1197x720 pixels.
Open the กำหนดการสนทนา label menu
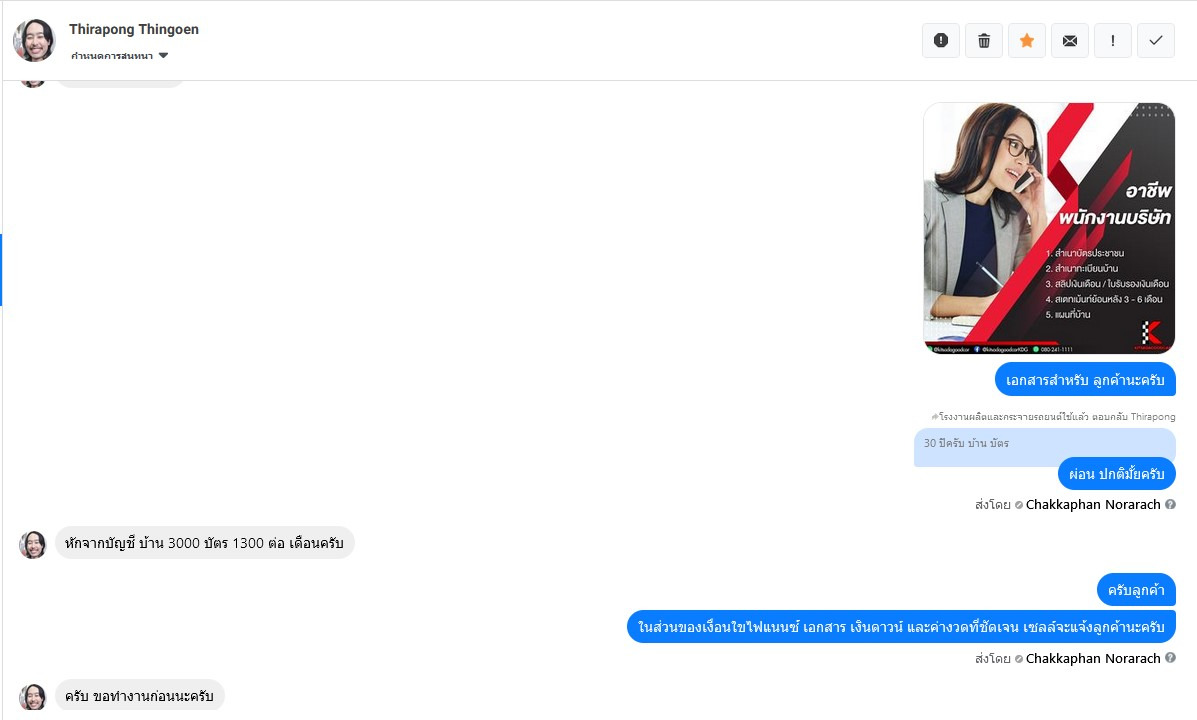tap(112, 56)
